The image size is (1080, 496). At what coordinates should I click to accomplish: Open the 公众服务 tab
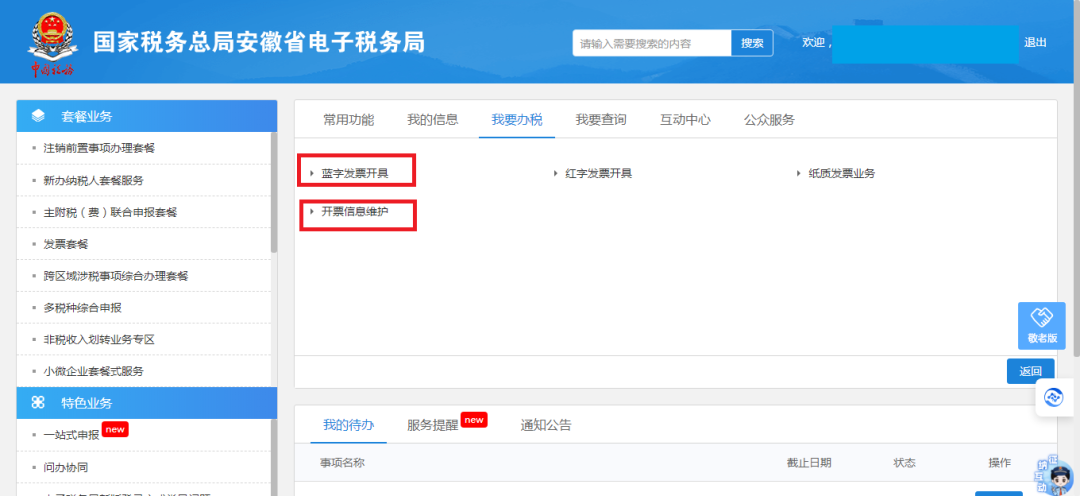pos(769,120)
